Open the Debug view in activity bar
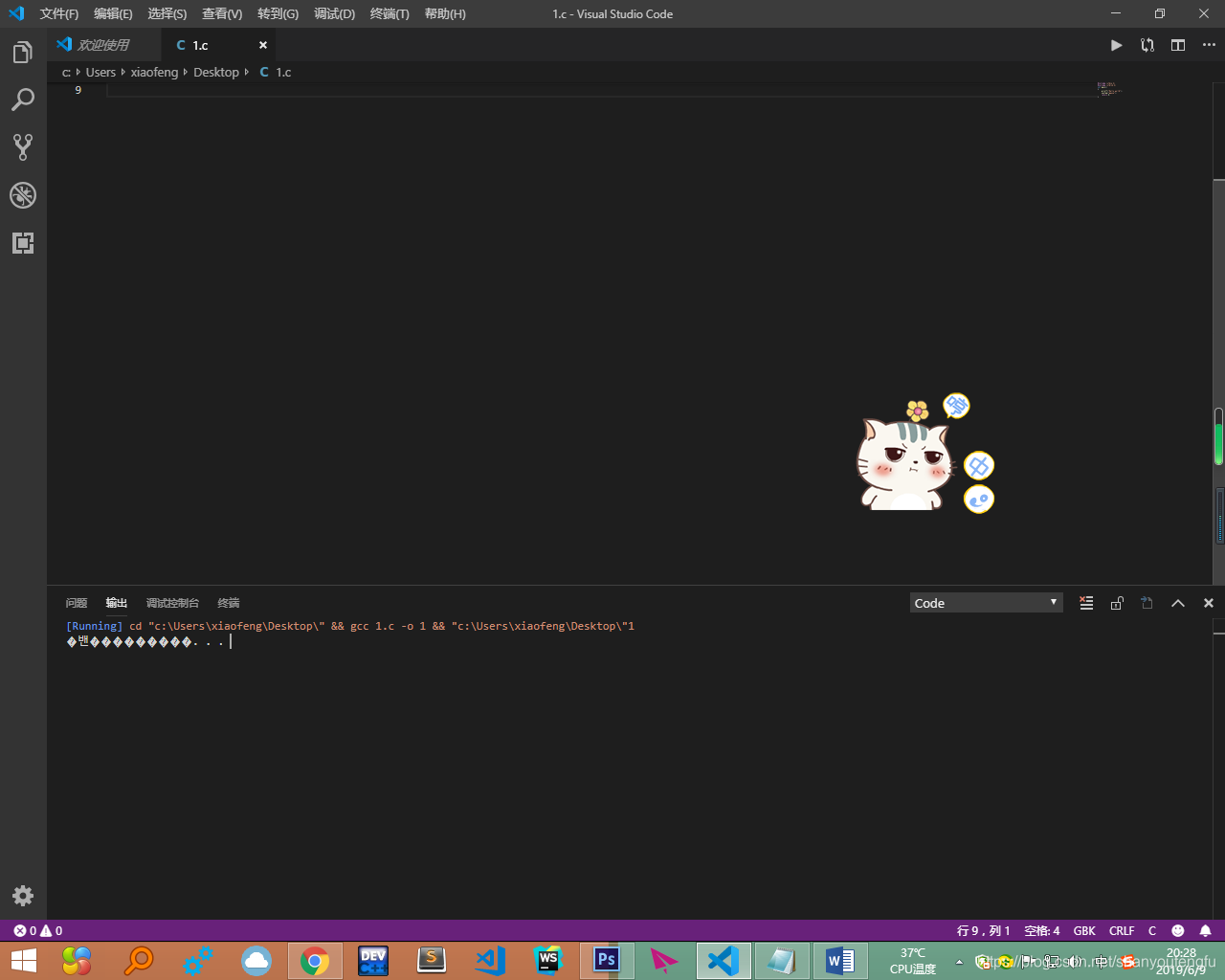Viewport: 1225px width, 980px height. pos(23,195)
